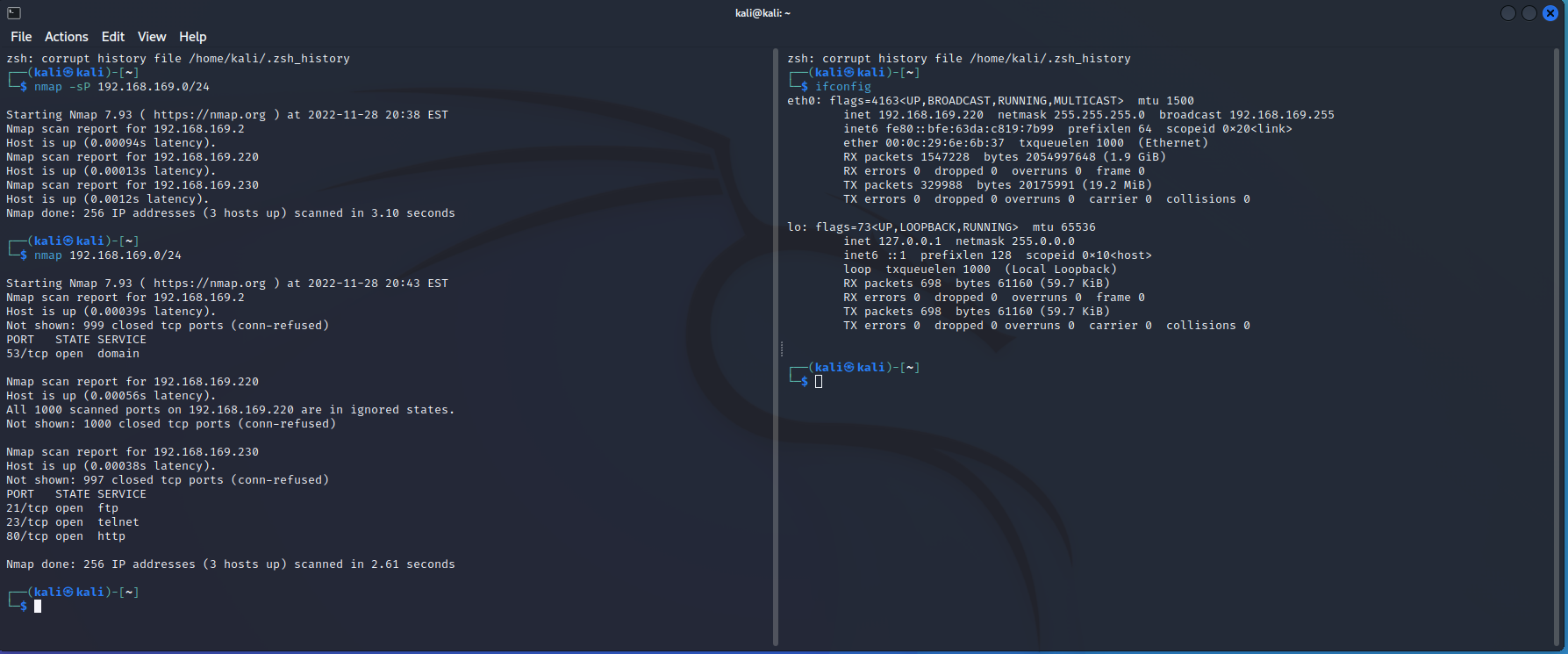
Task: Click 'Nmap done' line with 2.61 seconds
Action: [231, 564]
